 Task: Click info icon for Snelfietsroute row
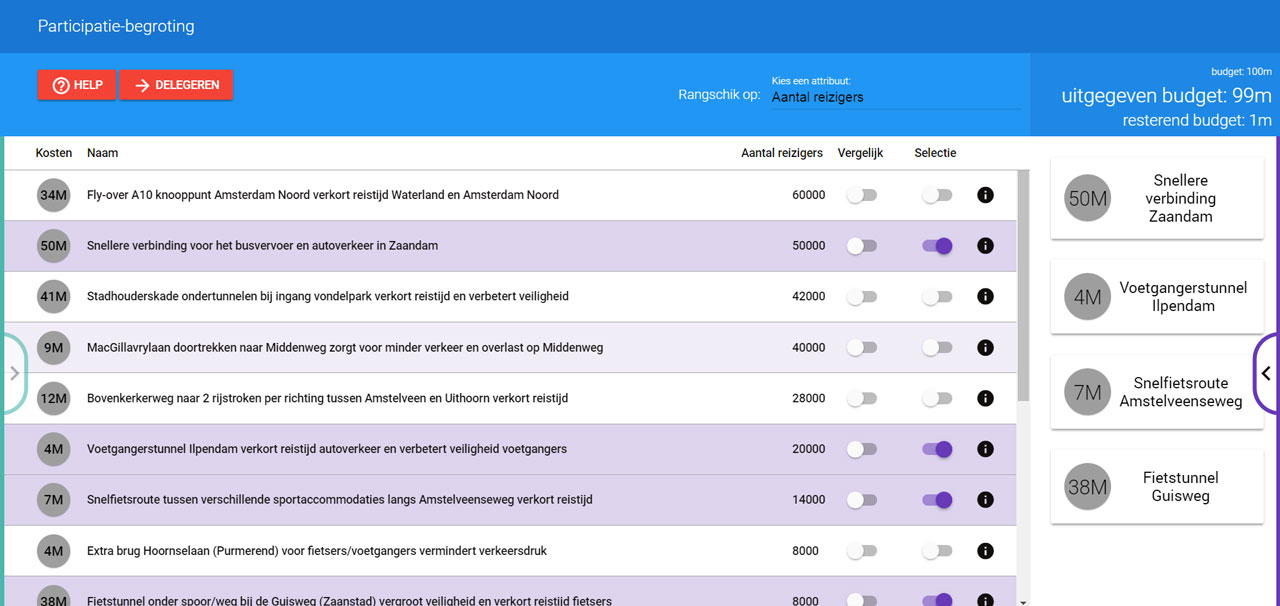point(985,500)
